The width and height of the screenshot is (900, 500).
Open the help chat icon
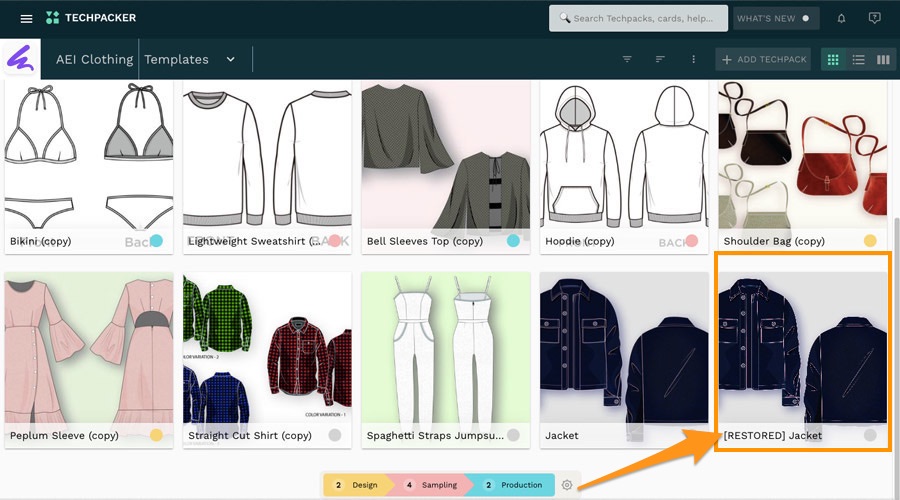point(874,18)
